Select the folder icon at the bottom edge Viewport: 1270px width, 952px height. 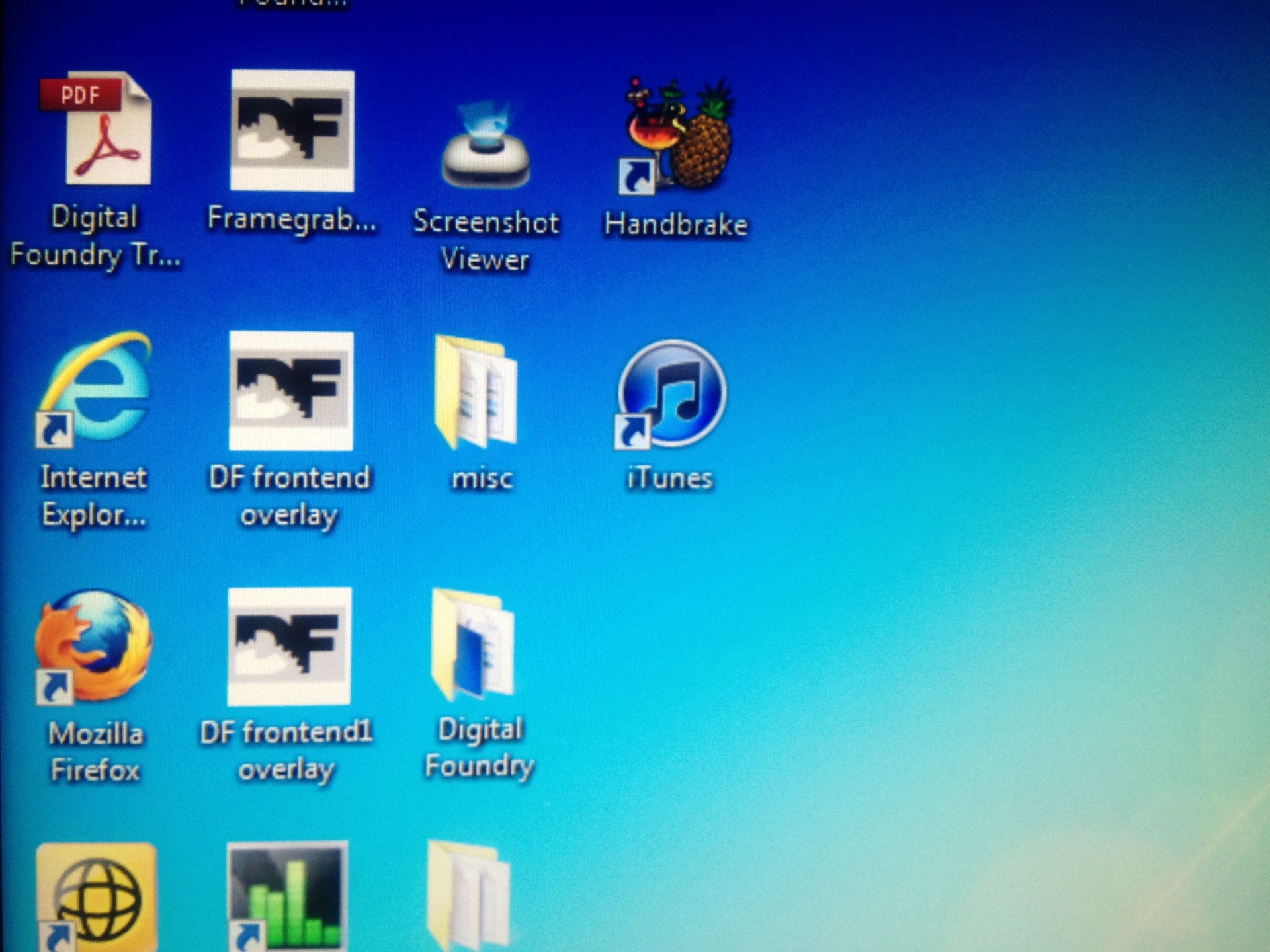point(470,896)
